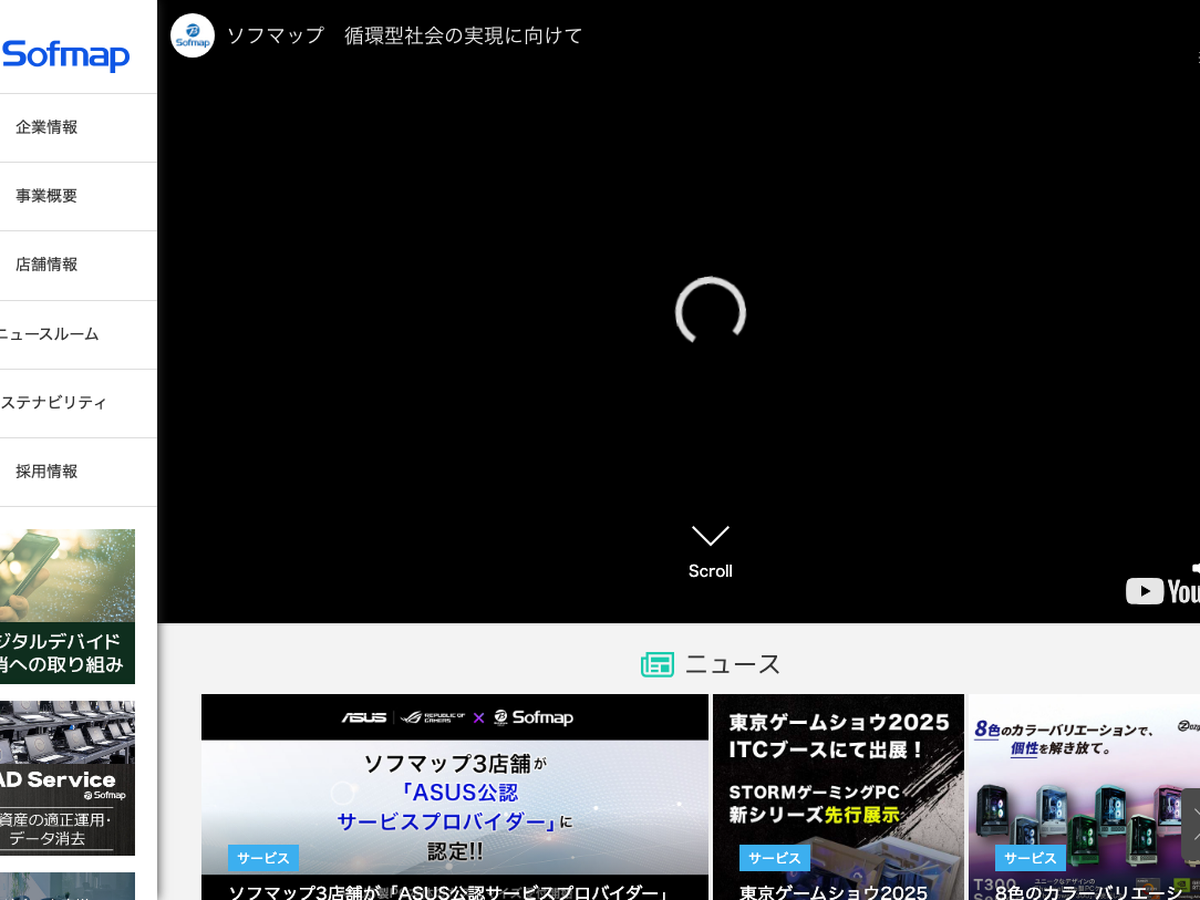The image size is (1200, 900).
Task: Open the 企業情報 menu item
Action: pos(47,127)
